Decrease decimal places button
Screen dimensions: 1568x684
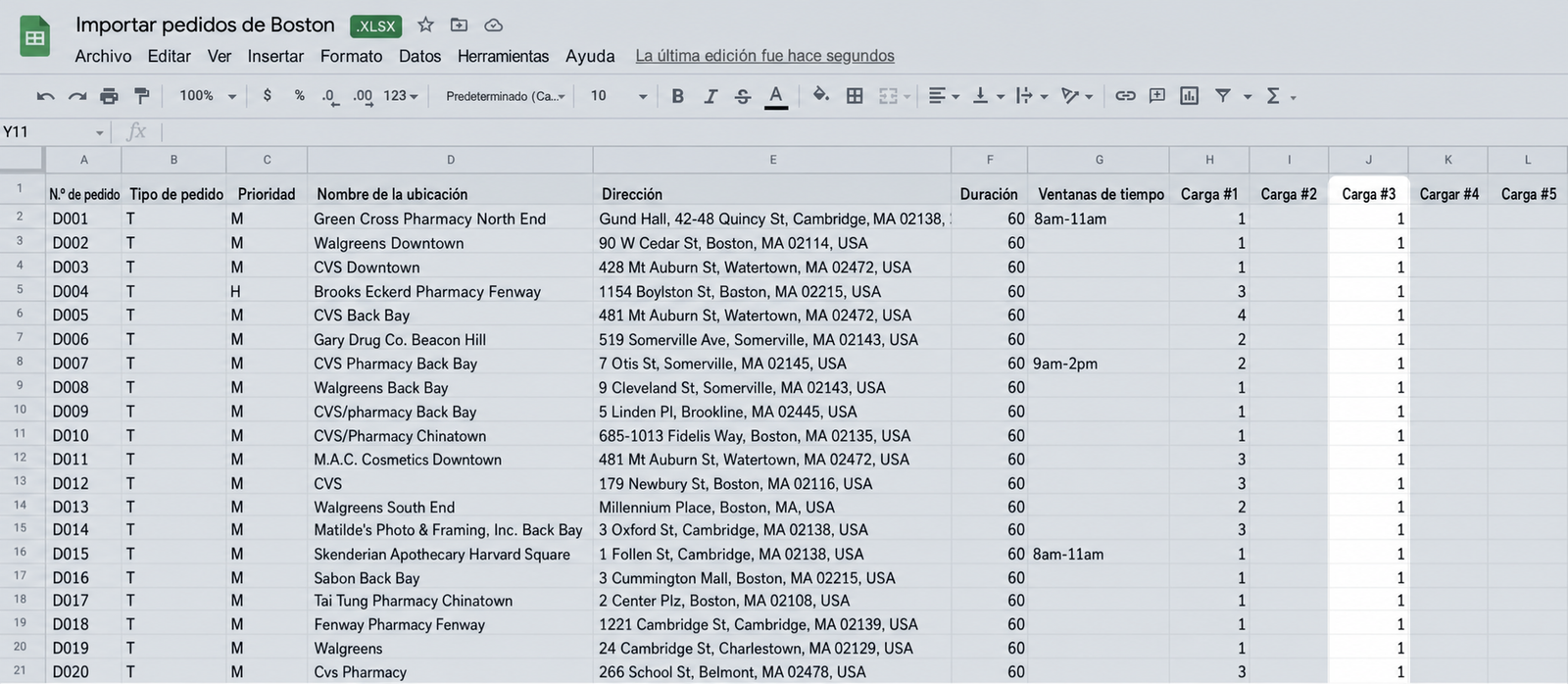330,96
